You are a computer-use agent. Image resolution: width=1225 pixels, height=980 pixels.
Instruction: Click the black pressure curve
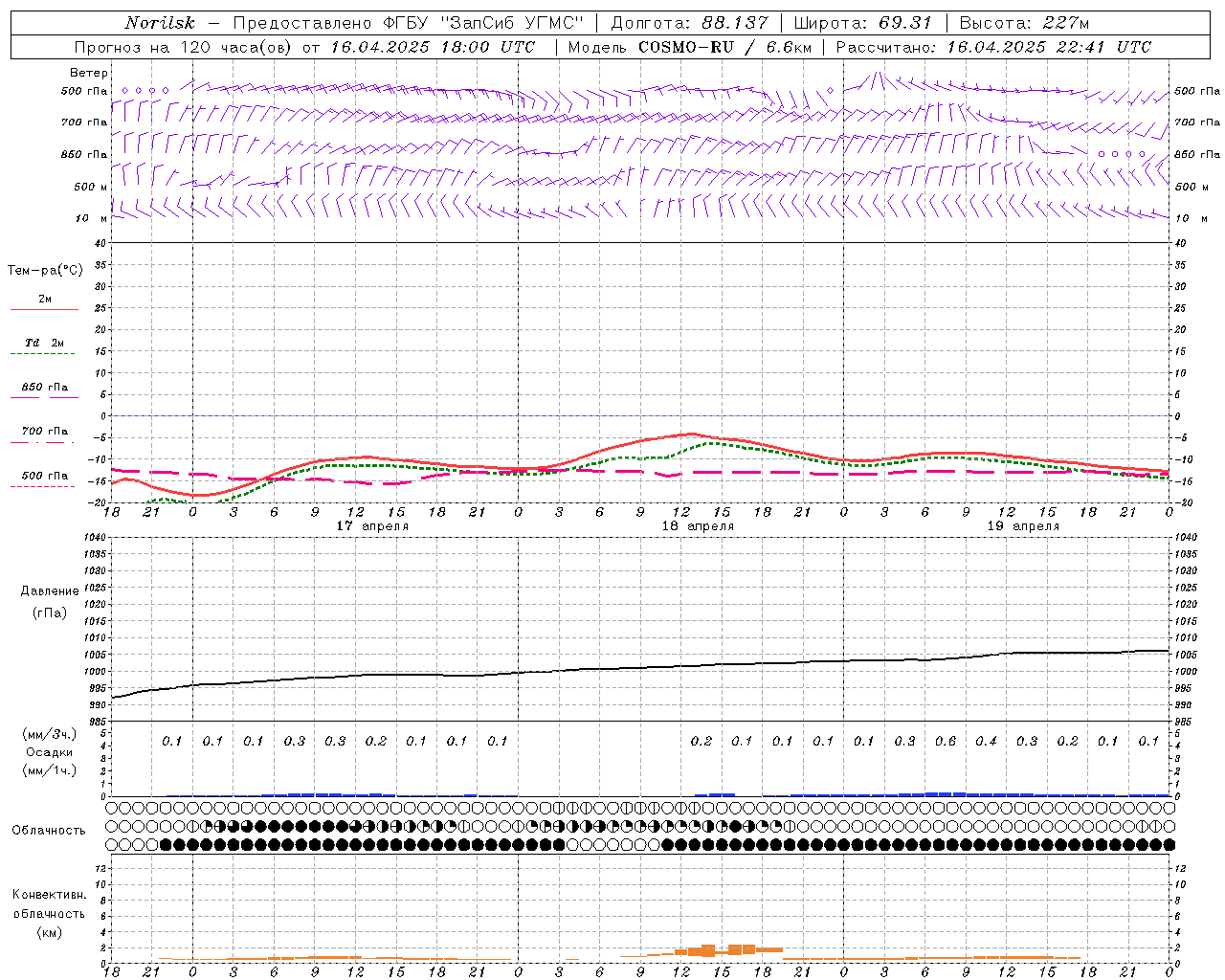point(641,668)
